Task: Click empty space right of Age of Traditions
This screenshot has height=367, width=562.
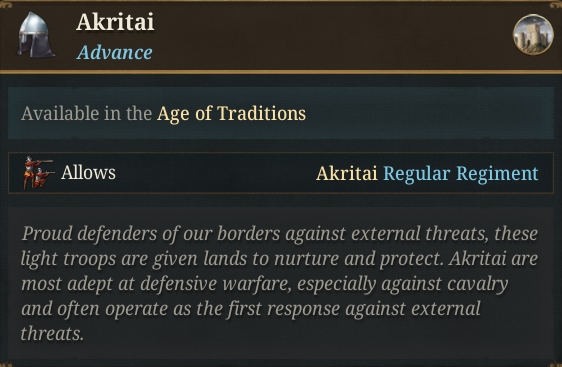Action: click(428, 114)
